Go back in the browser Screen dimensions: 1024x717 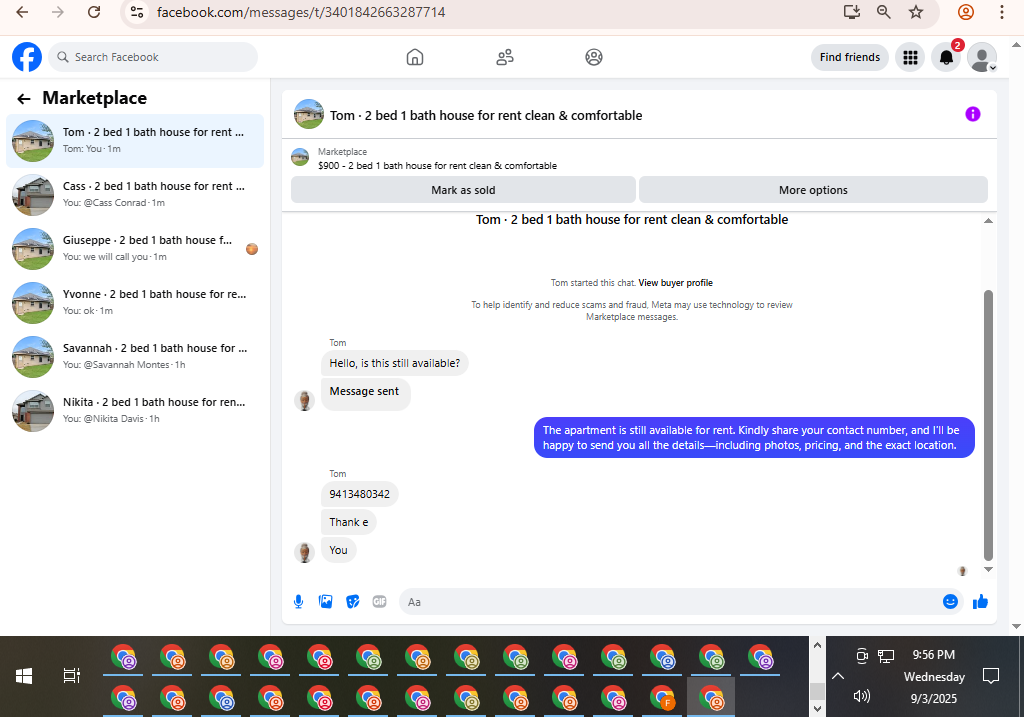[22, 12]
